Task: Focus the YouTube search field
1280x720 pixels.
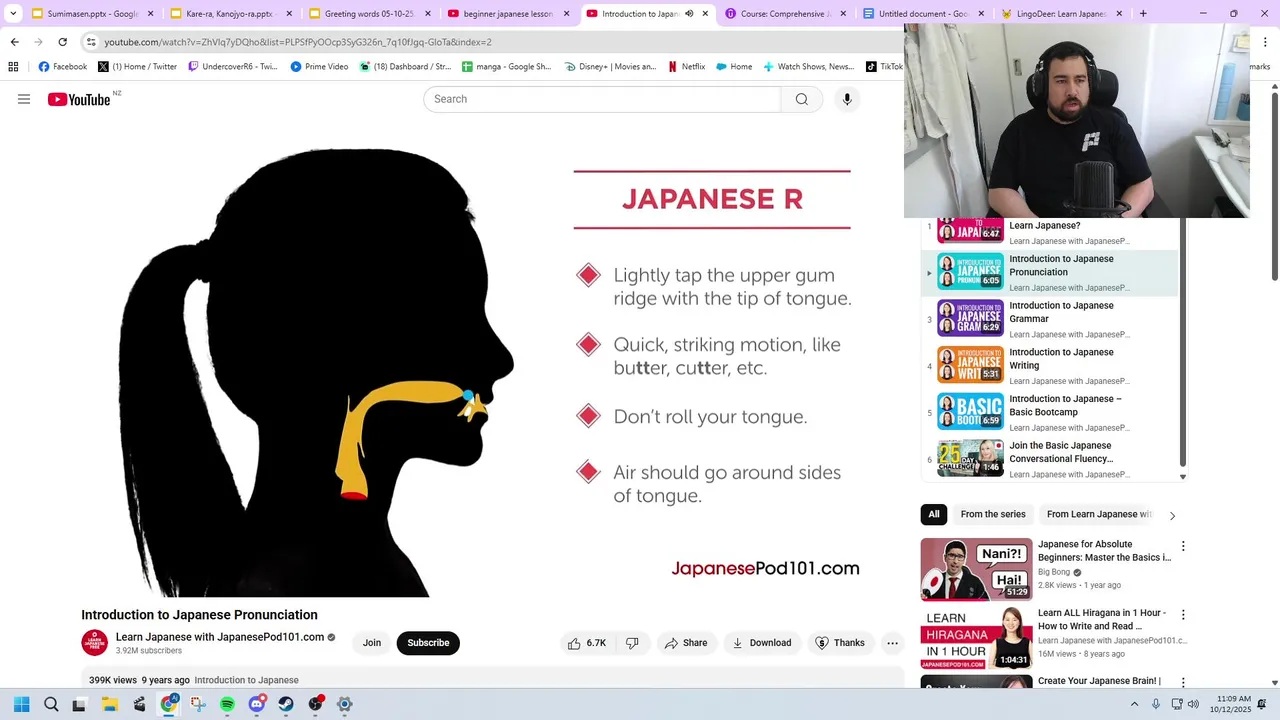Action: (x=602, y=99)
